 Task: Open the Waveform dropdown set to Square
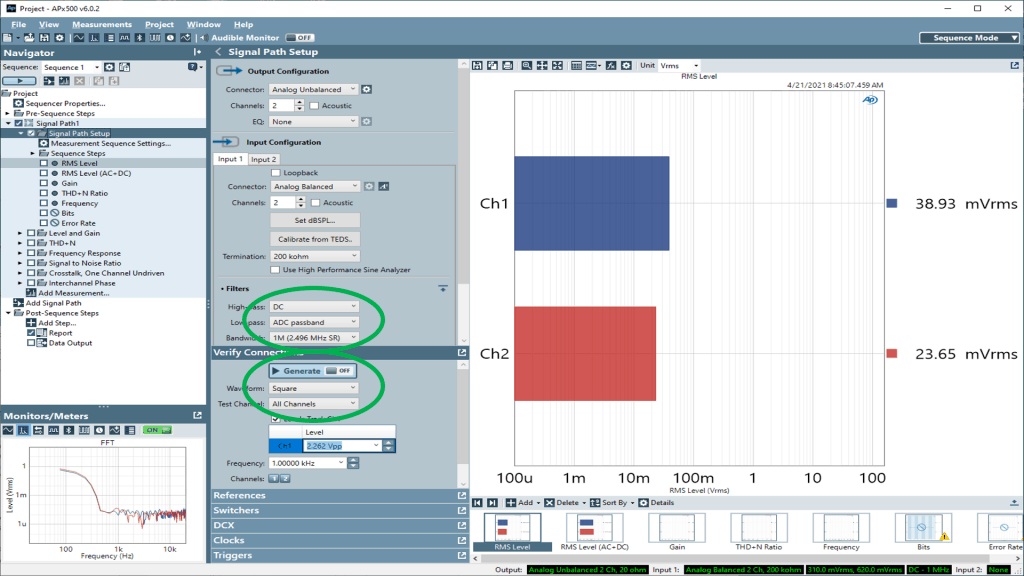[314, 388]
